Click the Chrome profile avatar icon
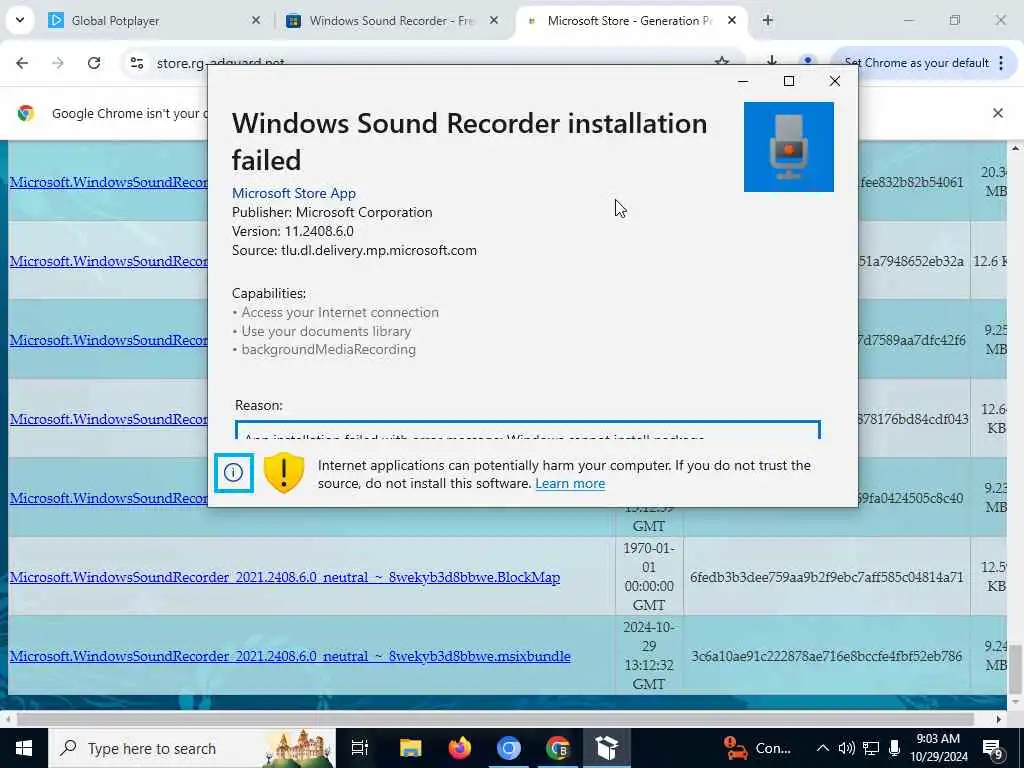1024x768 pixels. (x=808, y=61)
